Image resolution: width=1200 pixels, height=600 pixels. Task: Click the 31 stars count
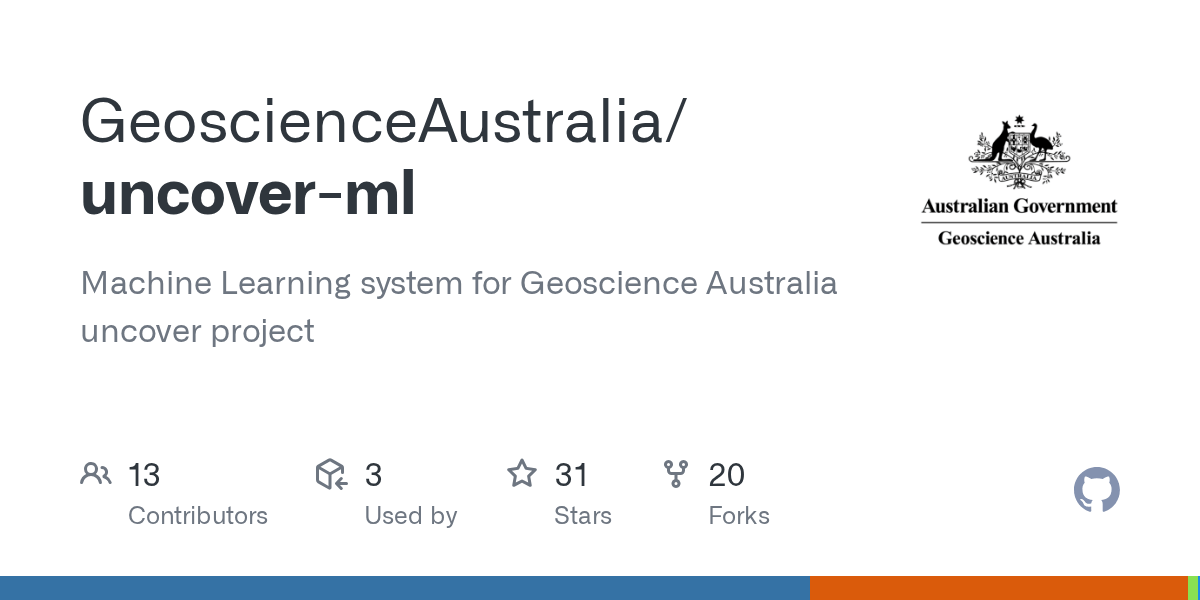tap(571, 475)
